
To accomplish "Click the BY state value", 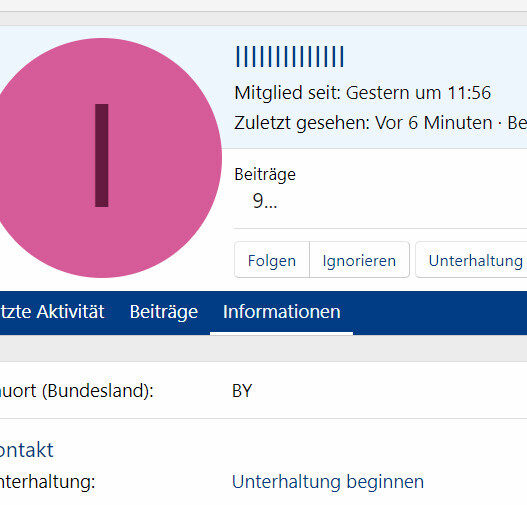I will coord(242,391).
